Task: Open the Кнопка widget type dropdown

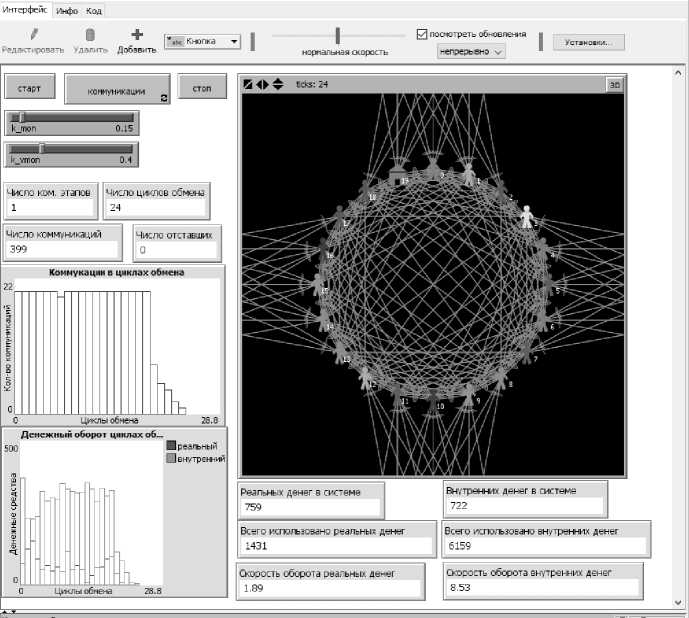Action: point(203,42)
